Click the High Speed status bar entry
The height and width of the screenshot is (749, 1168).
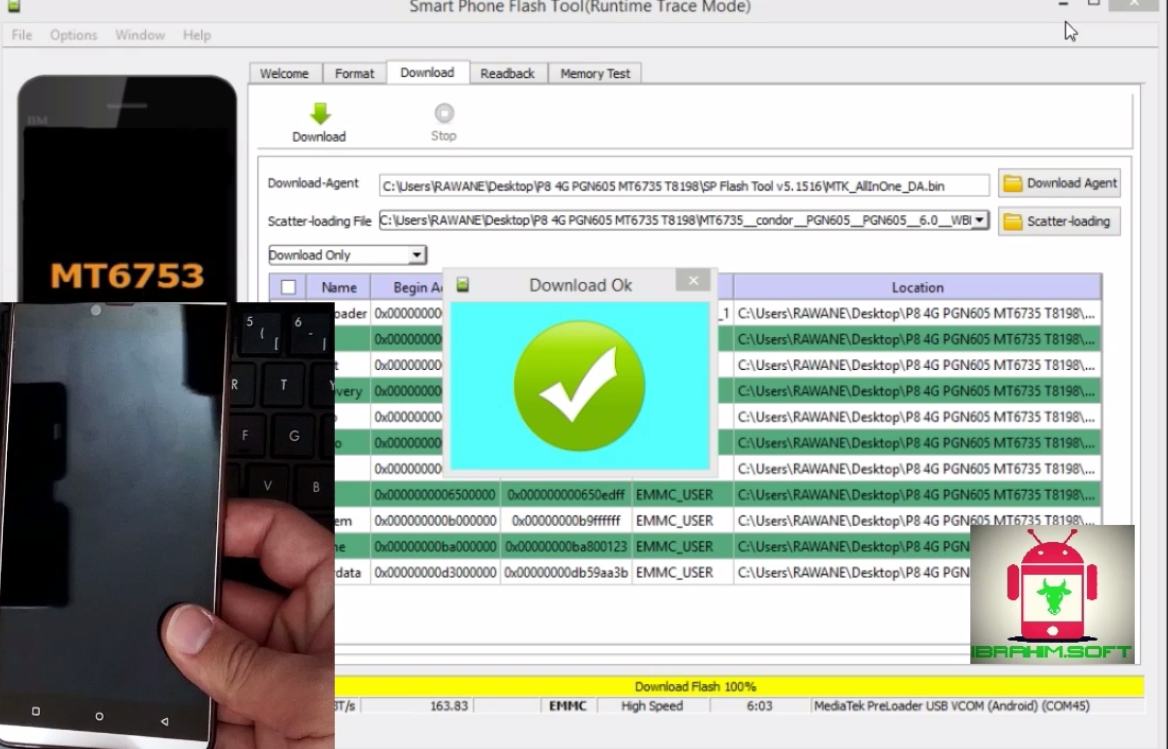click(652, 706)
